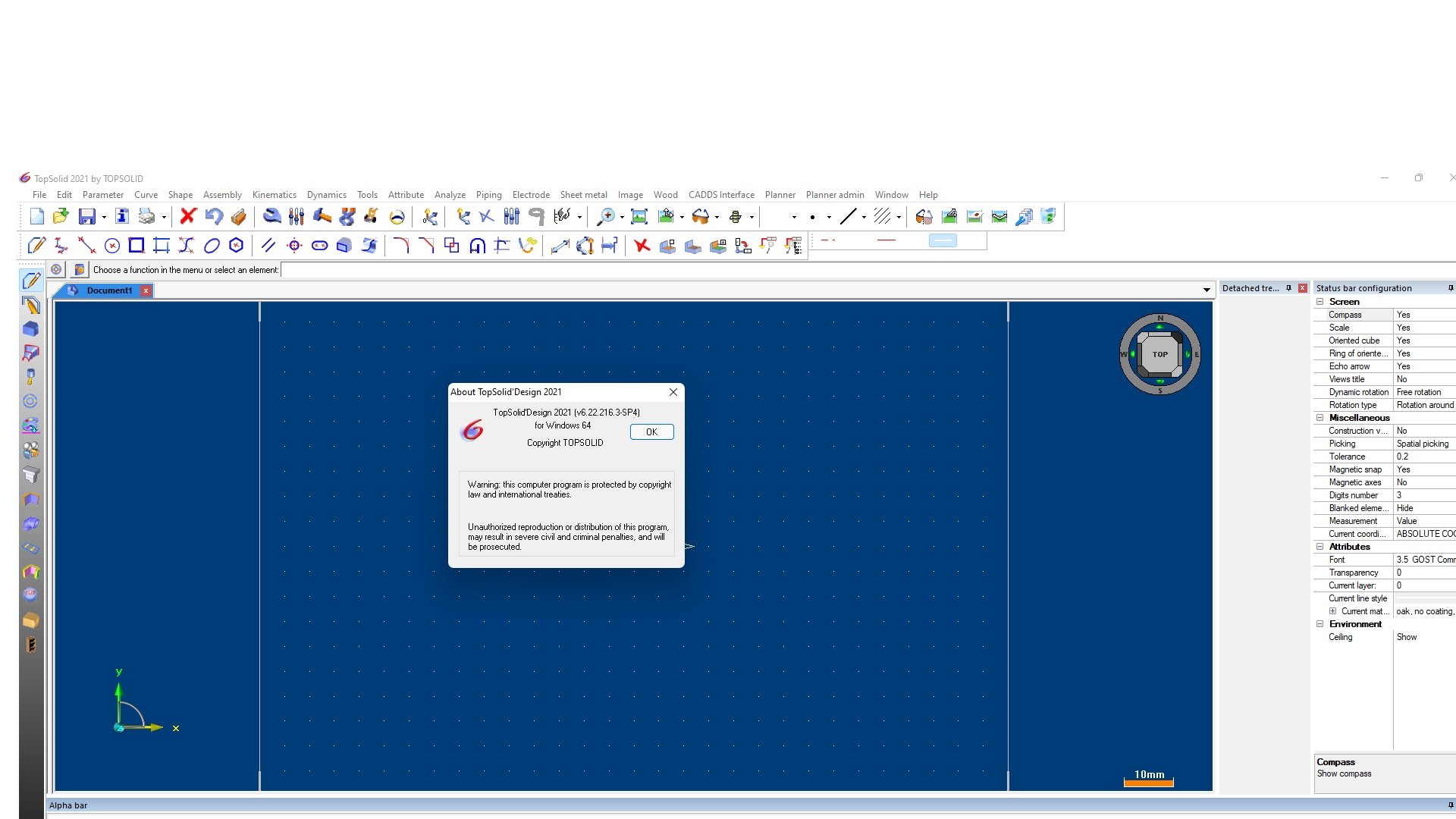
Task: Open the Print button dropdown arrow
Action: pyautogui.click(x=164, y=218)
